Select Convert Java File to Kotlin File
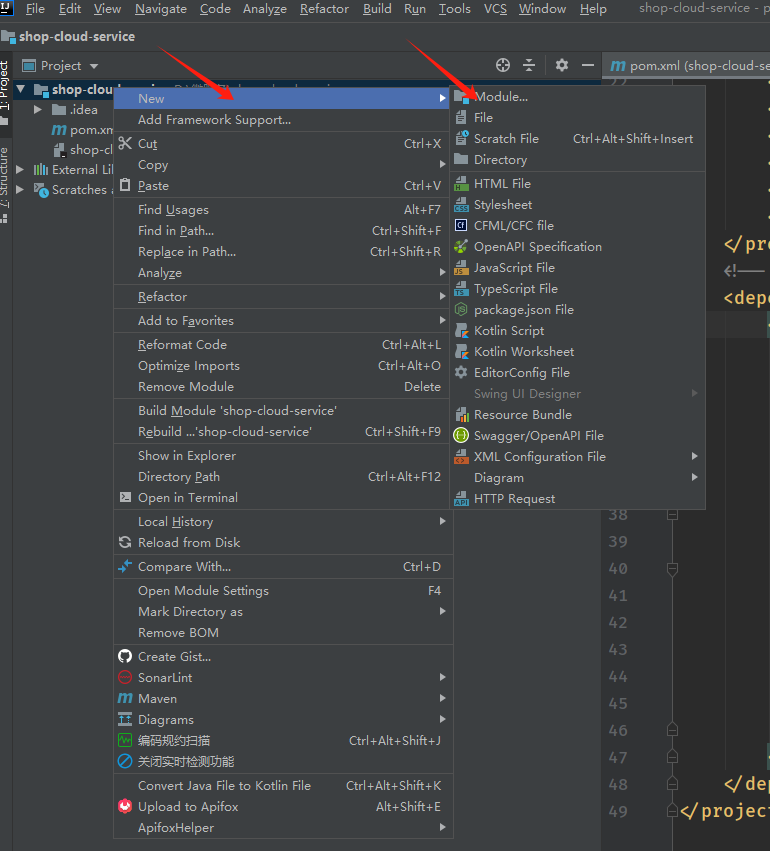The image size is (770, 851). (x=283, y=785)
